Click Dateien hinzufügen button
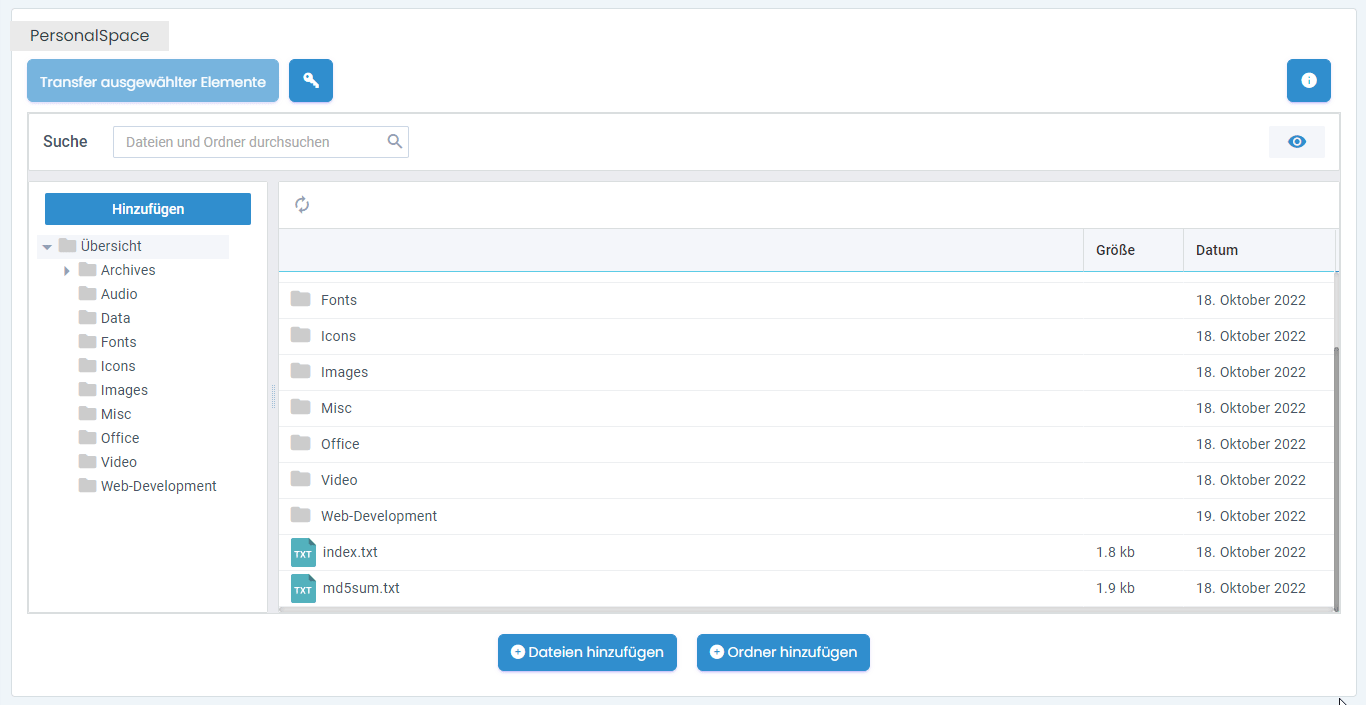Viewport: 1366px width, 705px height. coord(587,652)
